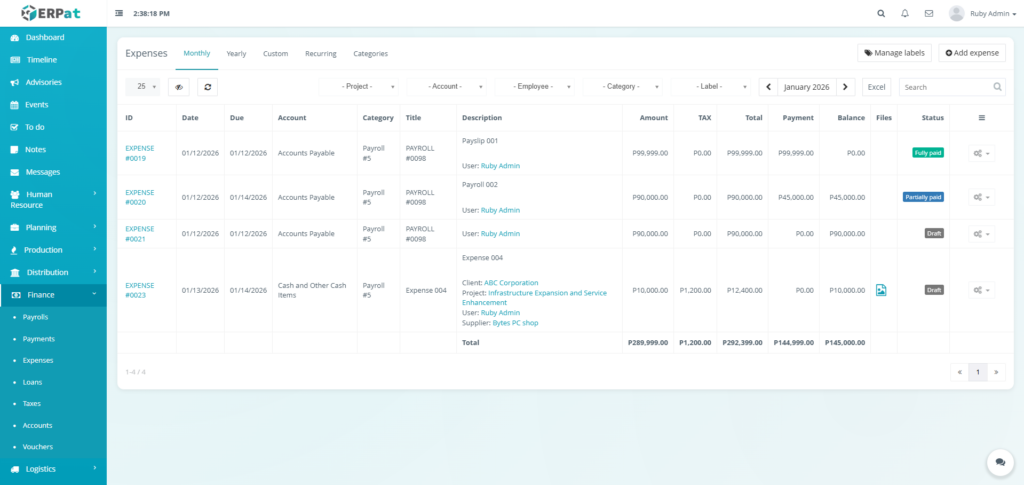Open actions dropdown for Expense #0019

pos(981,153)
